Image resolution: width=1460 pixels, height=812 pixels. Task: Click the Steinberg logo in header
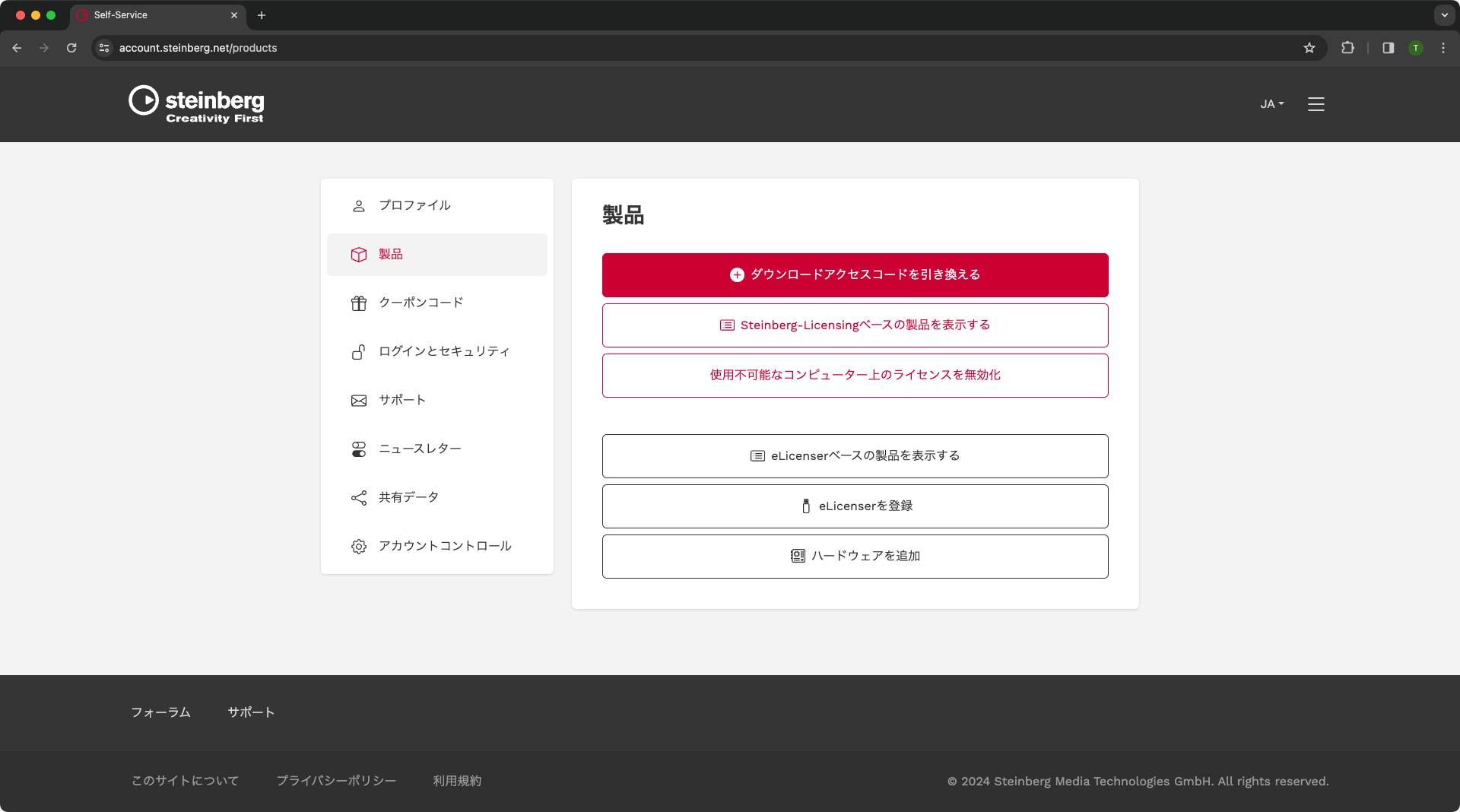196,104
